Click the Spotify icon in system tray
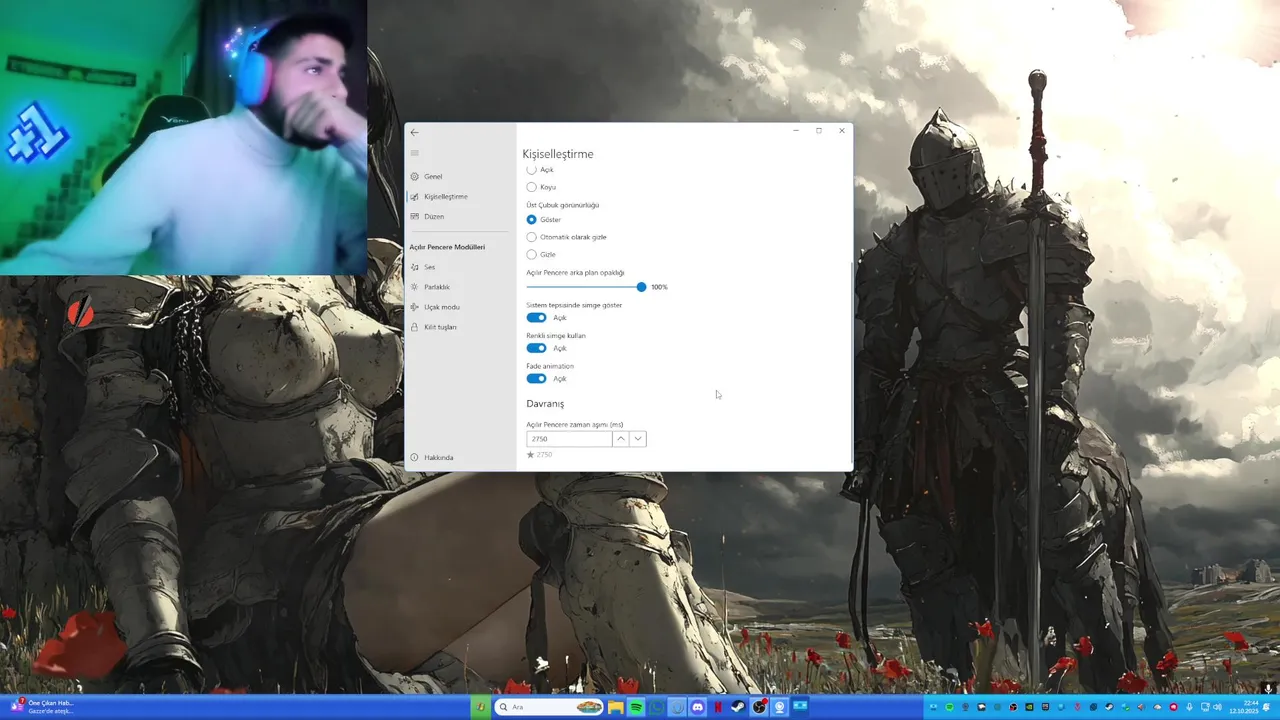The height and width of the screenshot is (720, 1280). coord(949,707)
